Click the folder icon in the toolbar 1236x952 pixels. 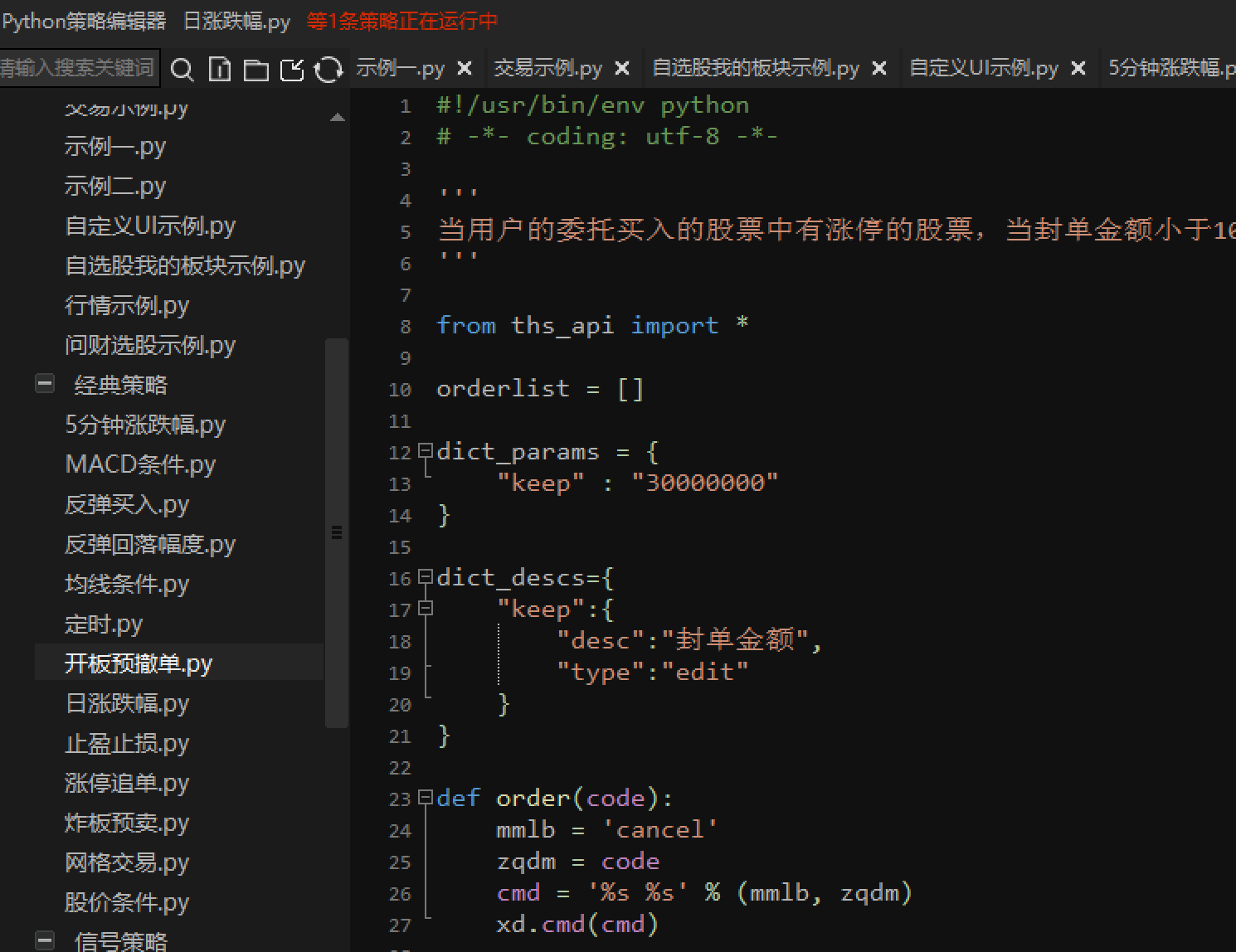[255, 70]
